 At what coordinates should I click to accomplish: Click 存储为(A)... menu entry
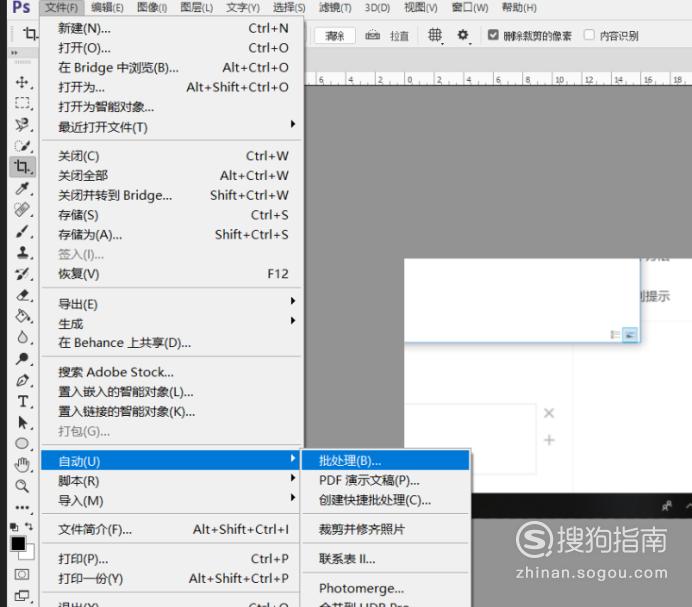(173, 235)
